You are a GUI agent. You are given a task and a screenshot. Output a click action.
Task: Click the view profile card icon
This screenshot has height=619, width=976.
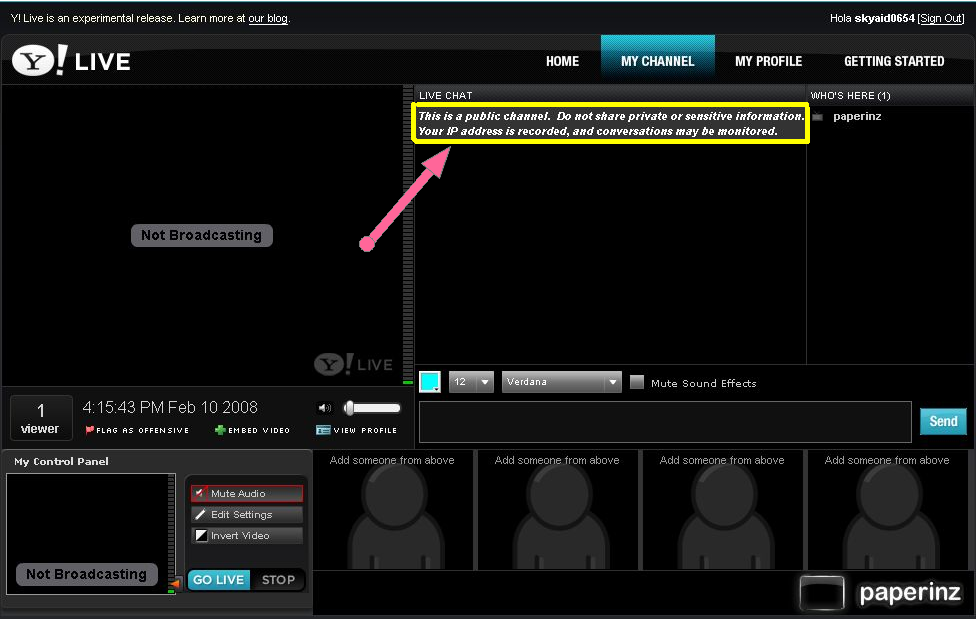click(322, 430)
